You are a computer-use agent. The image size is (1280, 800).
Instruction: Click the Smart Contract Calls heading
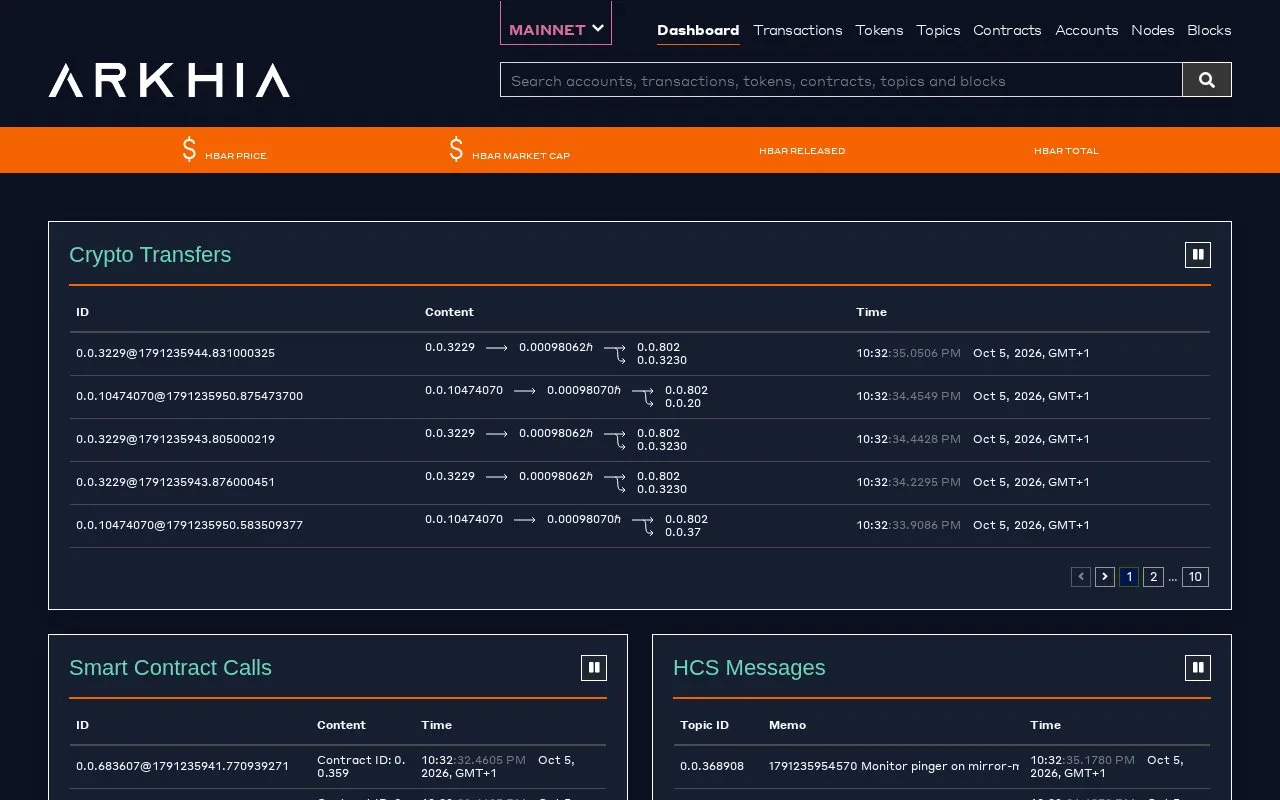170,668
